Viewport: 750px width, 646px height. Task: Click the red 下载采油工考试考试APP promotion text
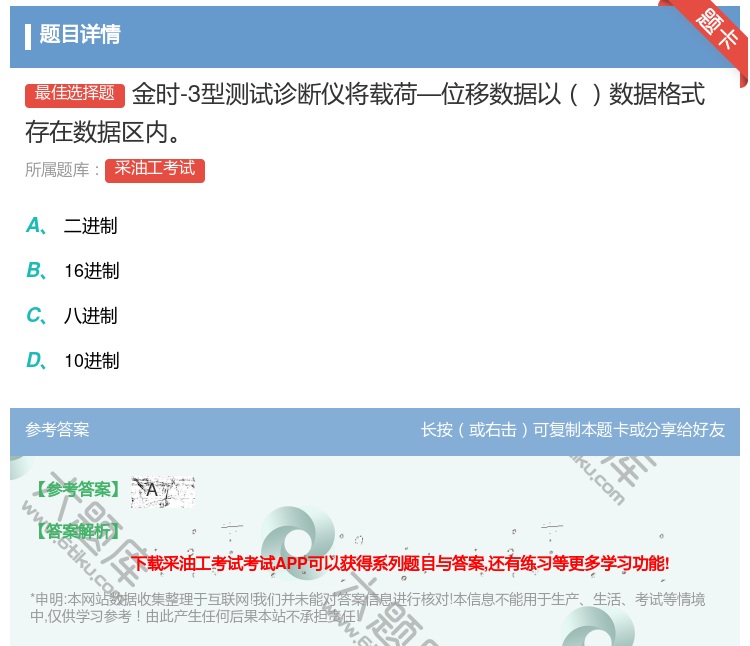(x=400, y=563)
